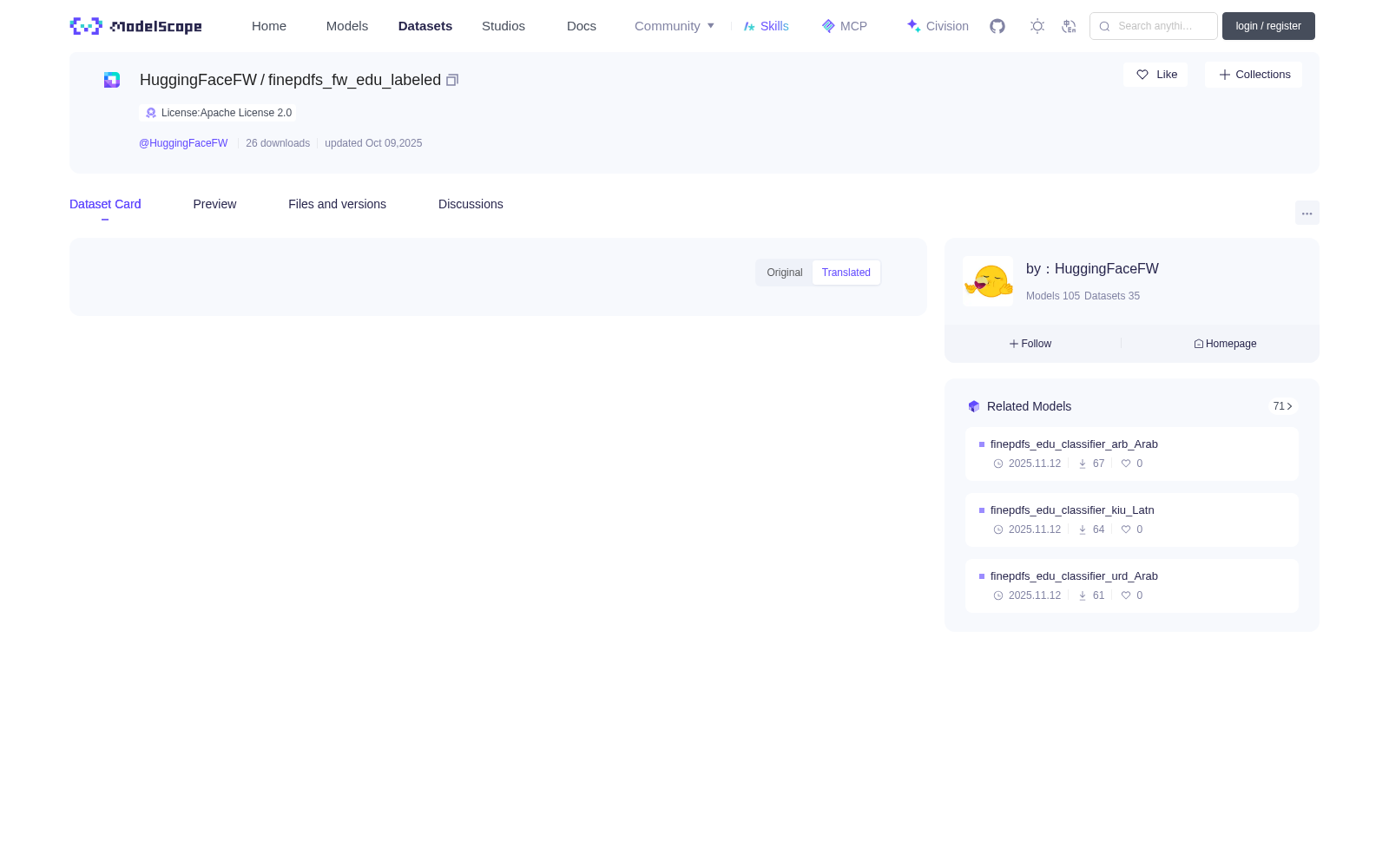The height and width of the screenshot is (868, 1389).
Task: Open the three-dots more options menu
Action: click(x=1307, y=213)
